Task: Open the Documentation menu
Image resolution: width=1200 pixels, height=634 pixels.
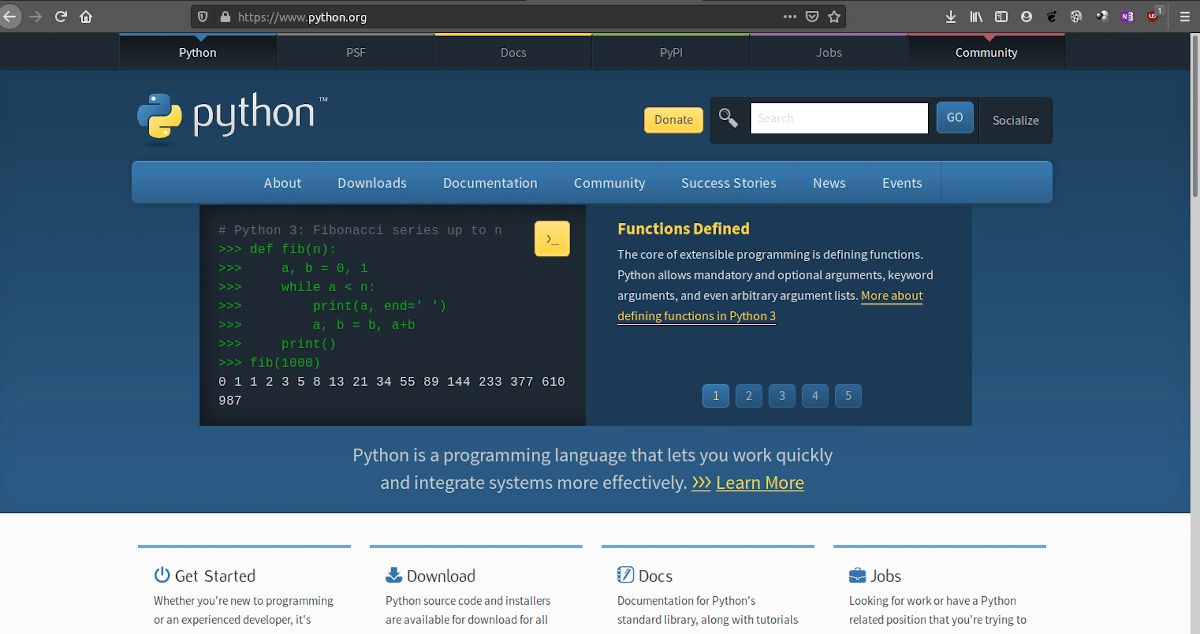Action: (x=490, y=183)
